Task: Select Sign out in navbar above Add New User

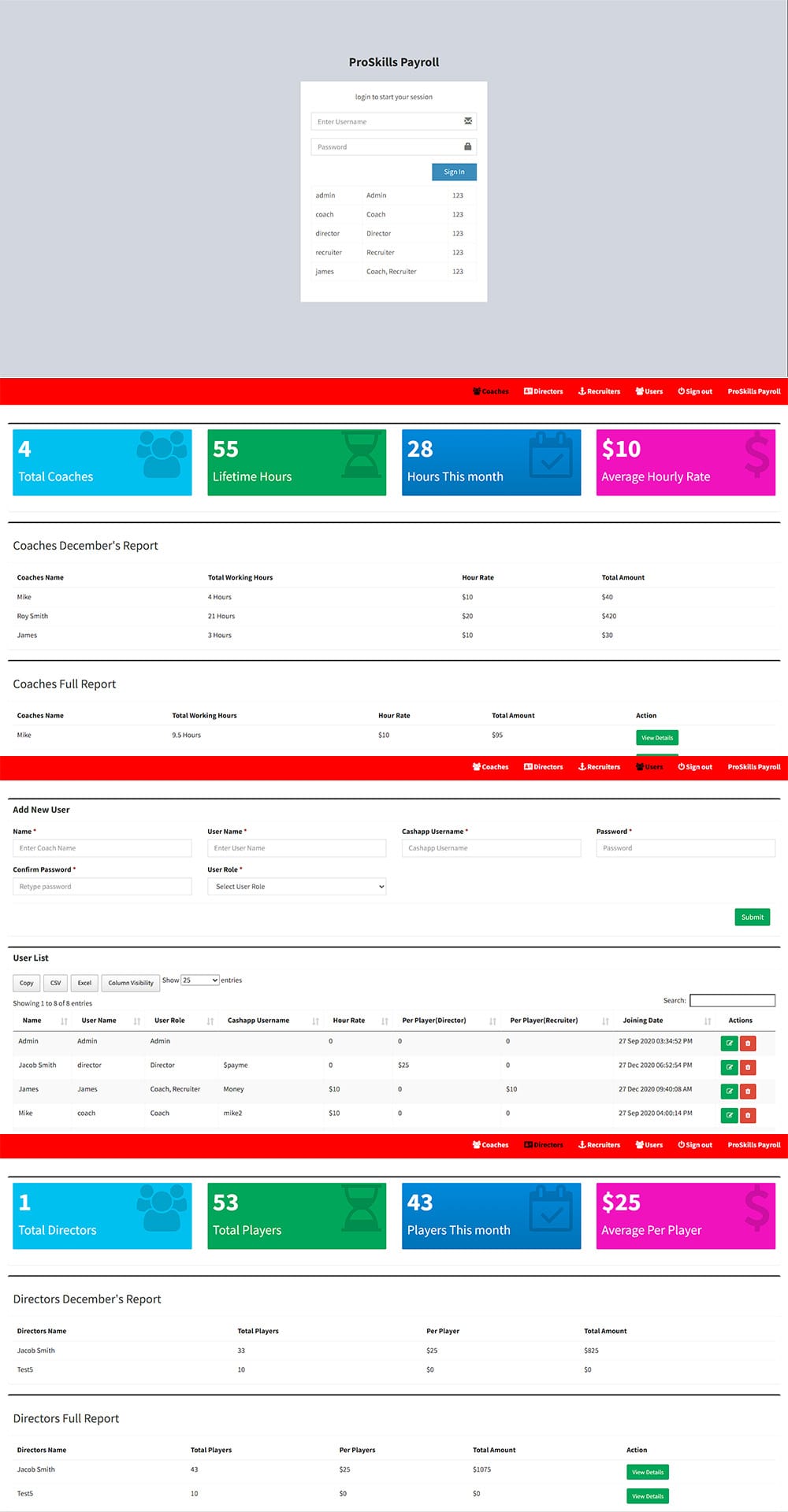Action: click(x=694, y=767)
